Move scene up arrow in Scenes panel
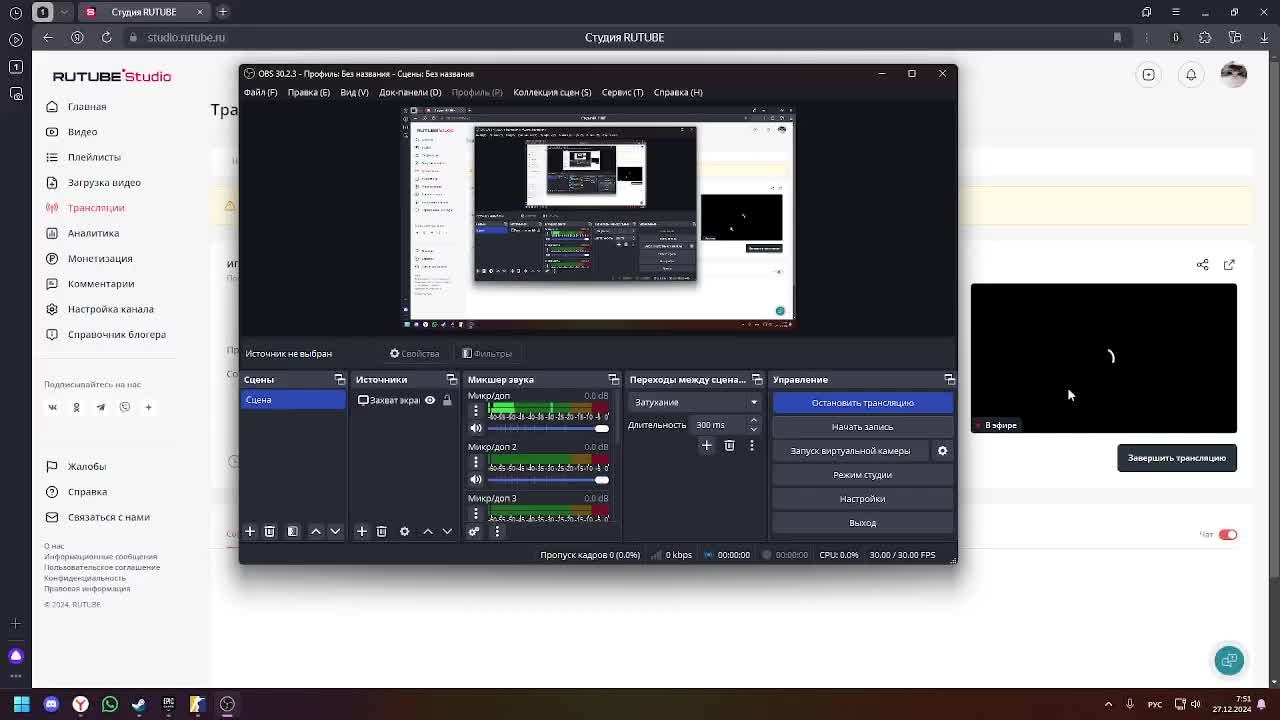The height and width of the screenshot is (720, 1280). 316,531
